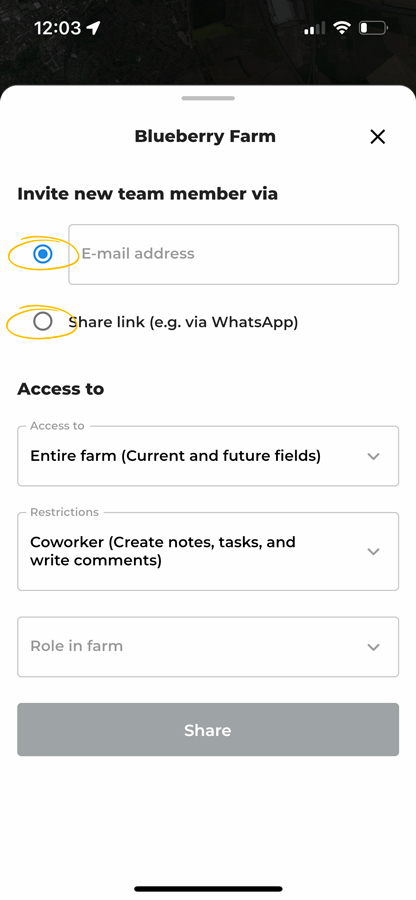The height and width of the screenshot is (900, 416).
Task: Click into the E-mail address field
Action: [x=234, y=254]
